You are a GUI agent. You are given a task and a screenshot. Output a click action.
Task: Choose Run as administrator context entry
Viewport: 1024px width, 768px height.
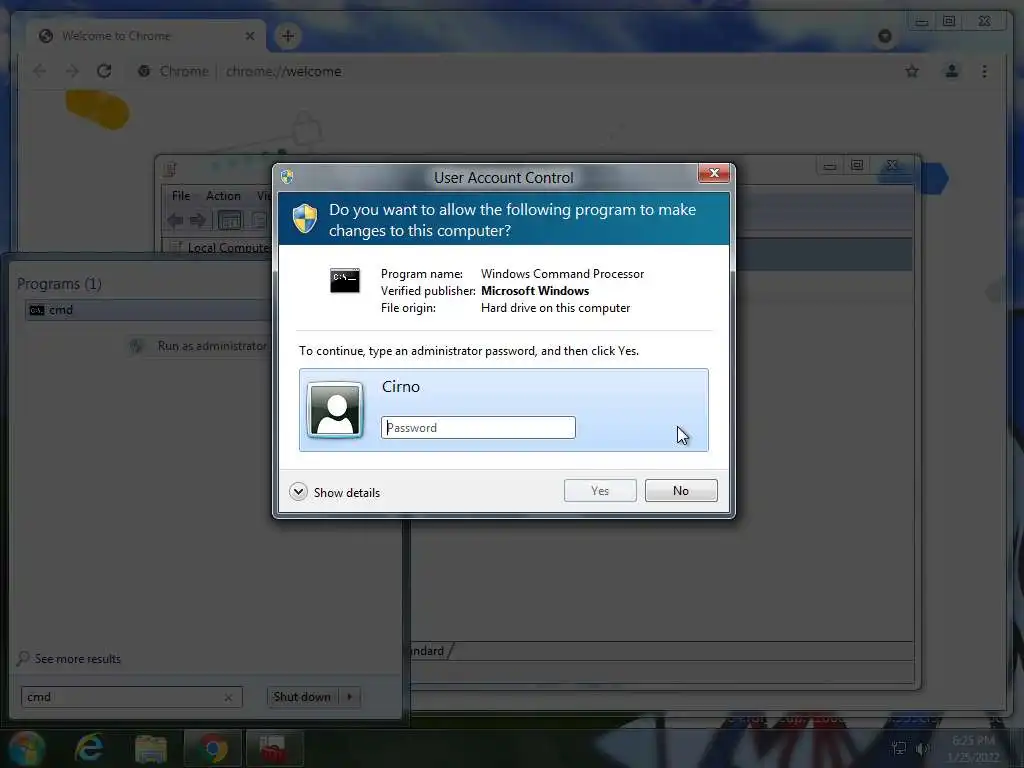(212, 345)
